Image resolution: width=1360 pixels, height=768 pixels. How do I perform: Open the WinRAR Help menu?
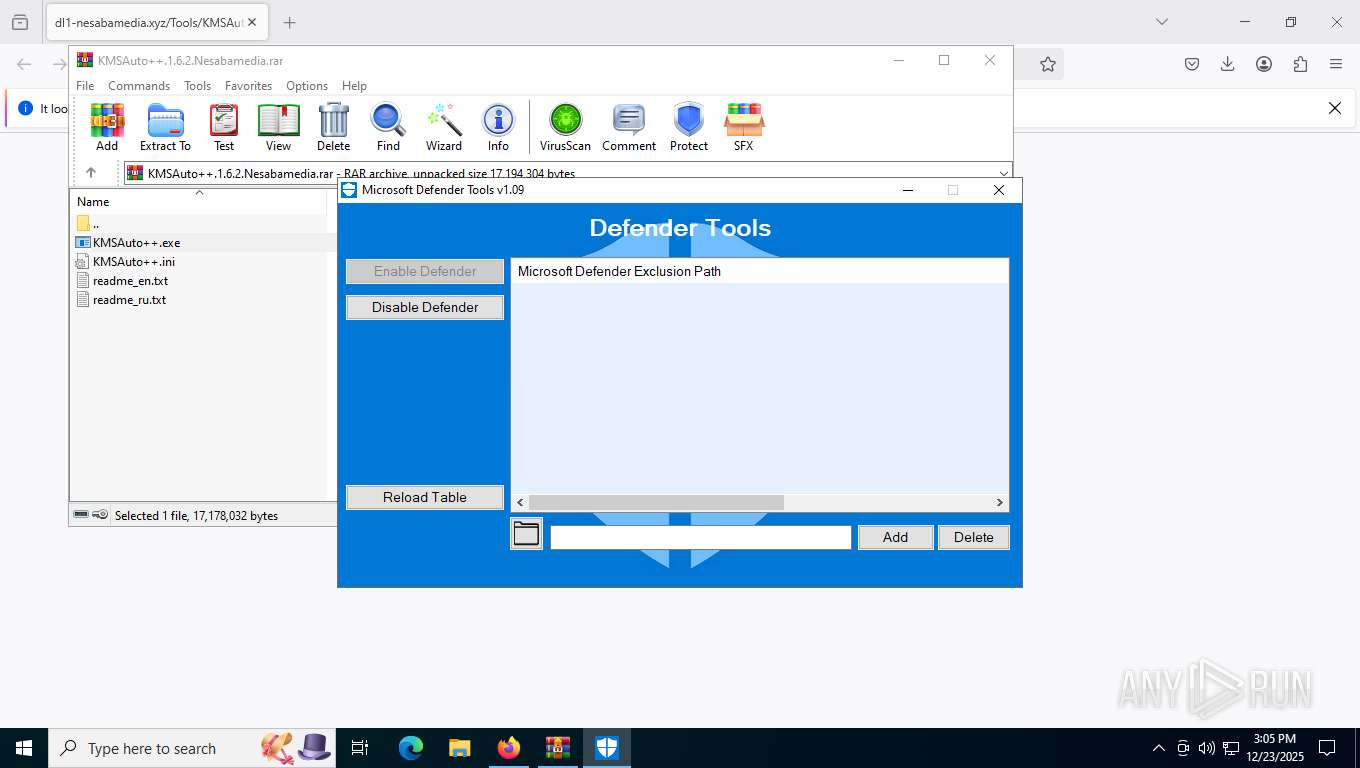tap(354, 86)
